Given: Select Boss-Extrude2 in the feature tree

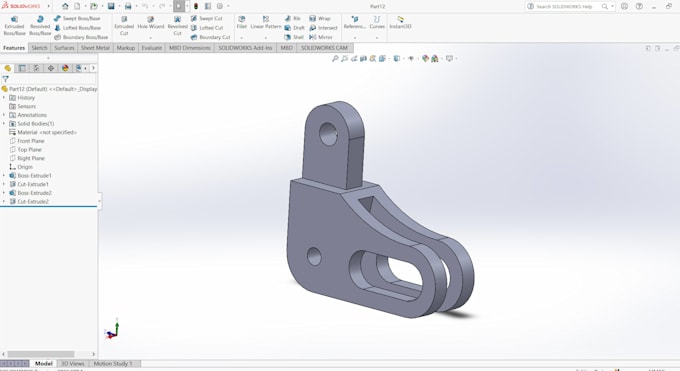Looking at the screenshot, I should (x=30, y=193).
